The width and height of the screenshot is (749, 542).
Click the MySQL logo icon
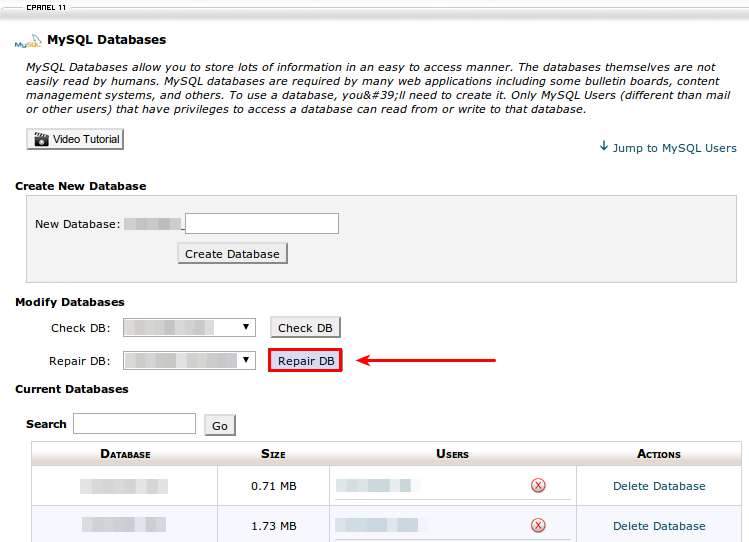(x=28, y=42)
